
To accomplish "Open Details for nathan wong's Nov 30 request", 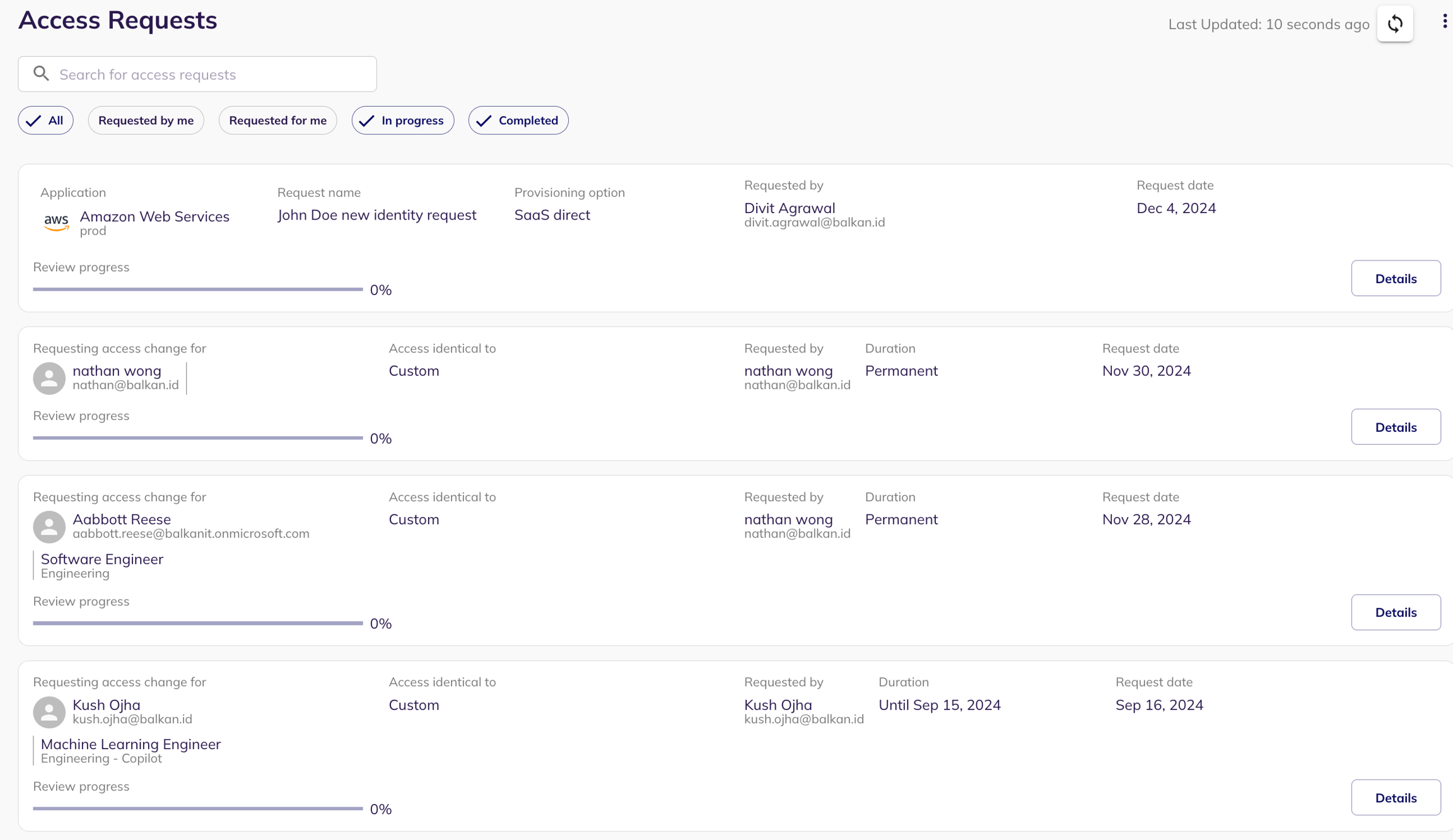I will click(x=1395, y=427).
